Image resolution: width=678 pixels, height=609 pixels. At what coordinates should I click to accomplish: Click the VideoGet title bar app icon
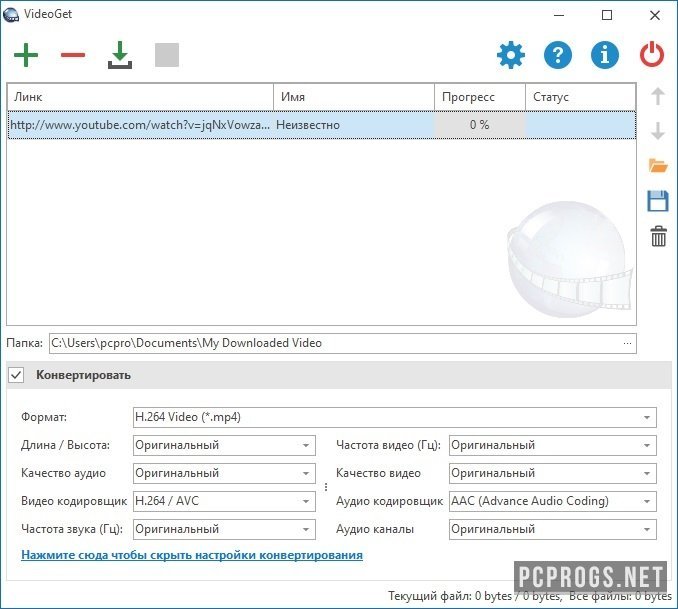coord(11,14)
